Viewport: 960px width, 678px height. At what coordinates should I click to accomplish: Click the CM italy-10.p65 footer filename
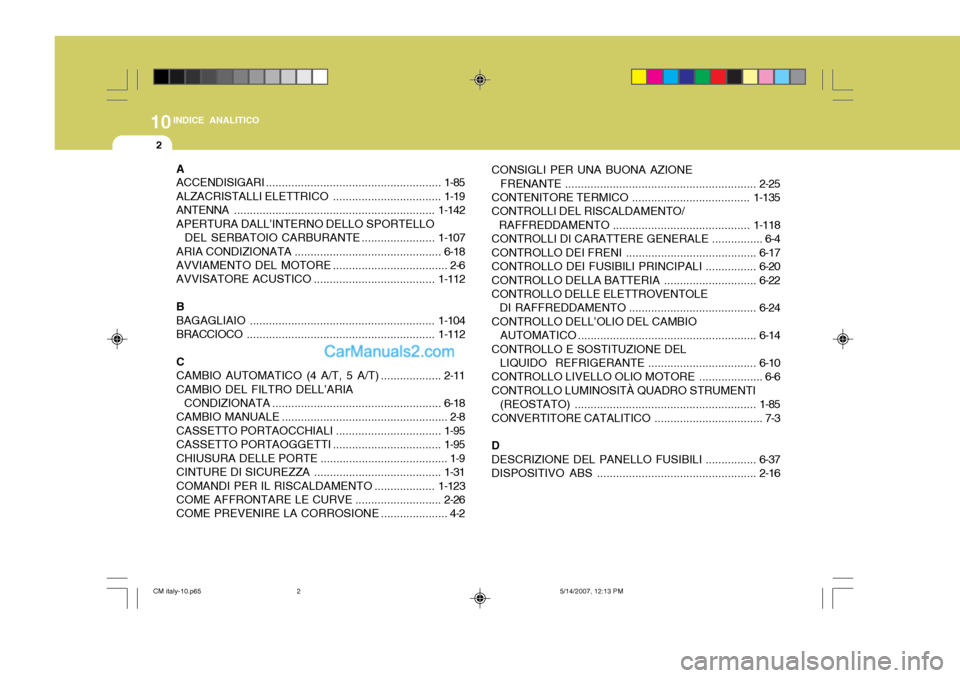pyautogui.click(x=177, y=591)
